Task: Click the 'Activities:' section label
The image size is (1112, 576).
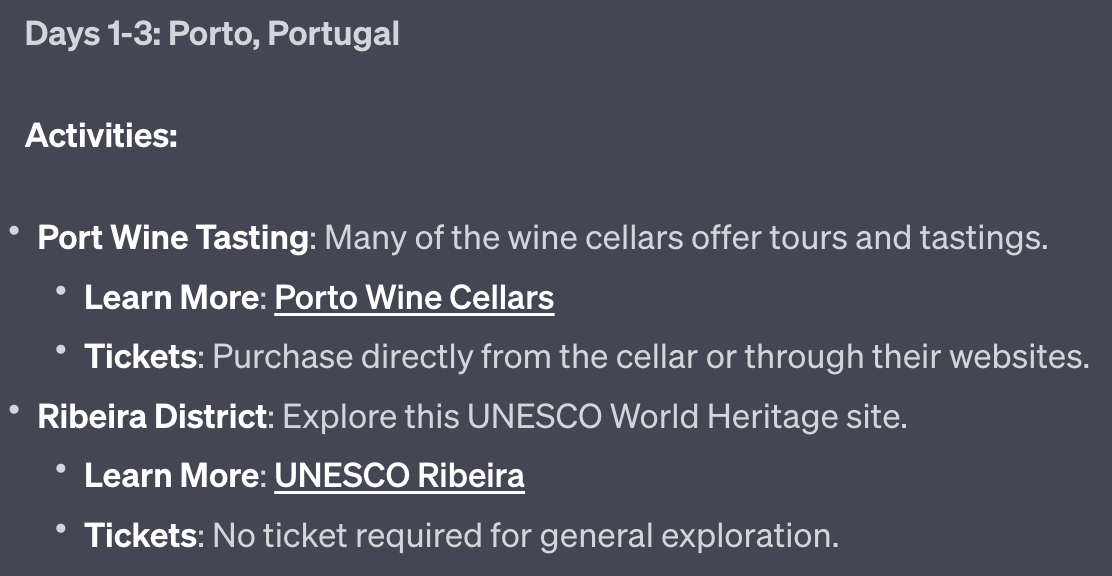Action: [101, 135]
